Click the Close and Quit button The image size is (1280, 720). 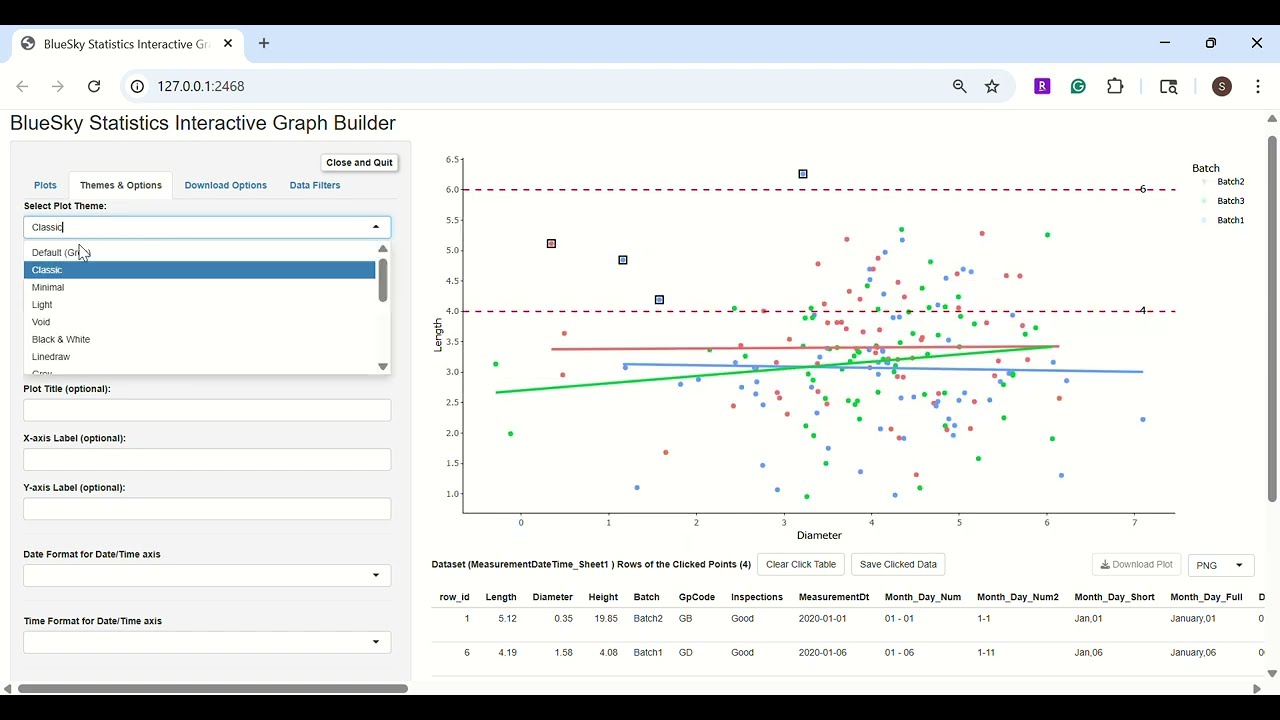pyautogui.click(x=359, y=163)
